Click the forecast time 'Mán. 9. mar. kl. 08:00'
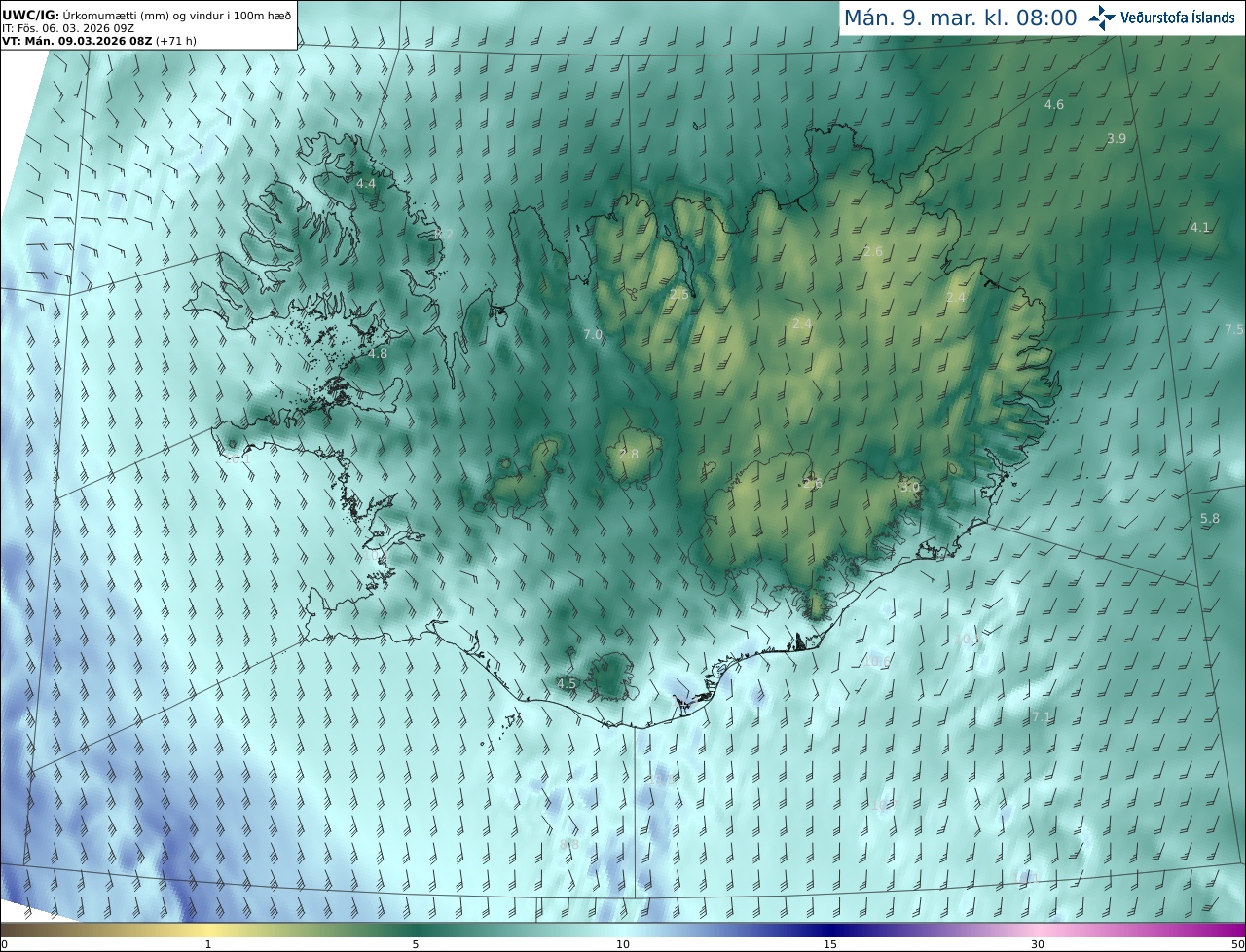The width and height of the screenshot is (1246, 952). 960,18
